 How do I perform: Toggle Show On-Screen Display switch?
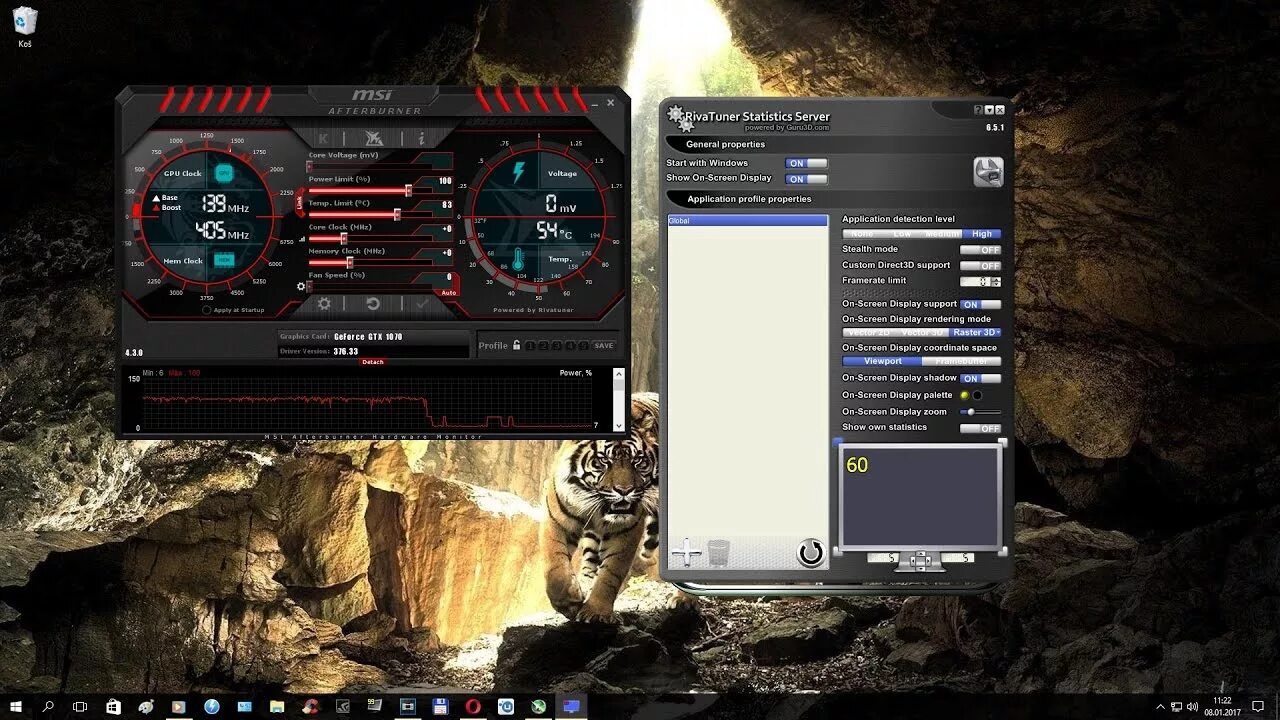[806, 179]
